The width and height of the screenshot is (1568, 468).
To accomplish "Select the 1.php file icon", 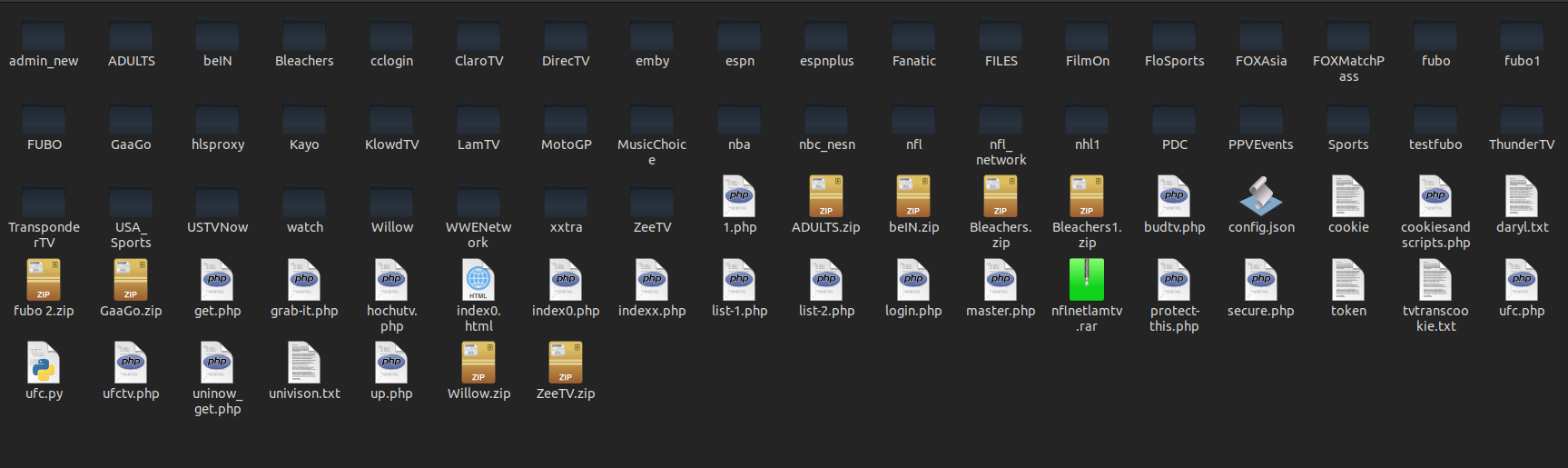I will (739, 196).
